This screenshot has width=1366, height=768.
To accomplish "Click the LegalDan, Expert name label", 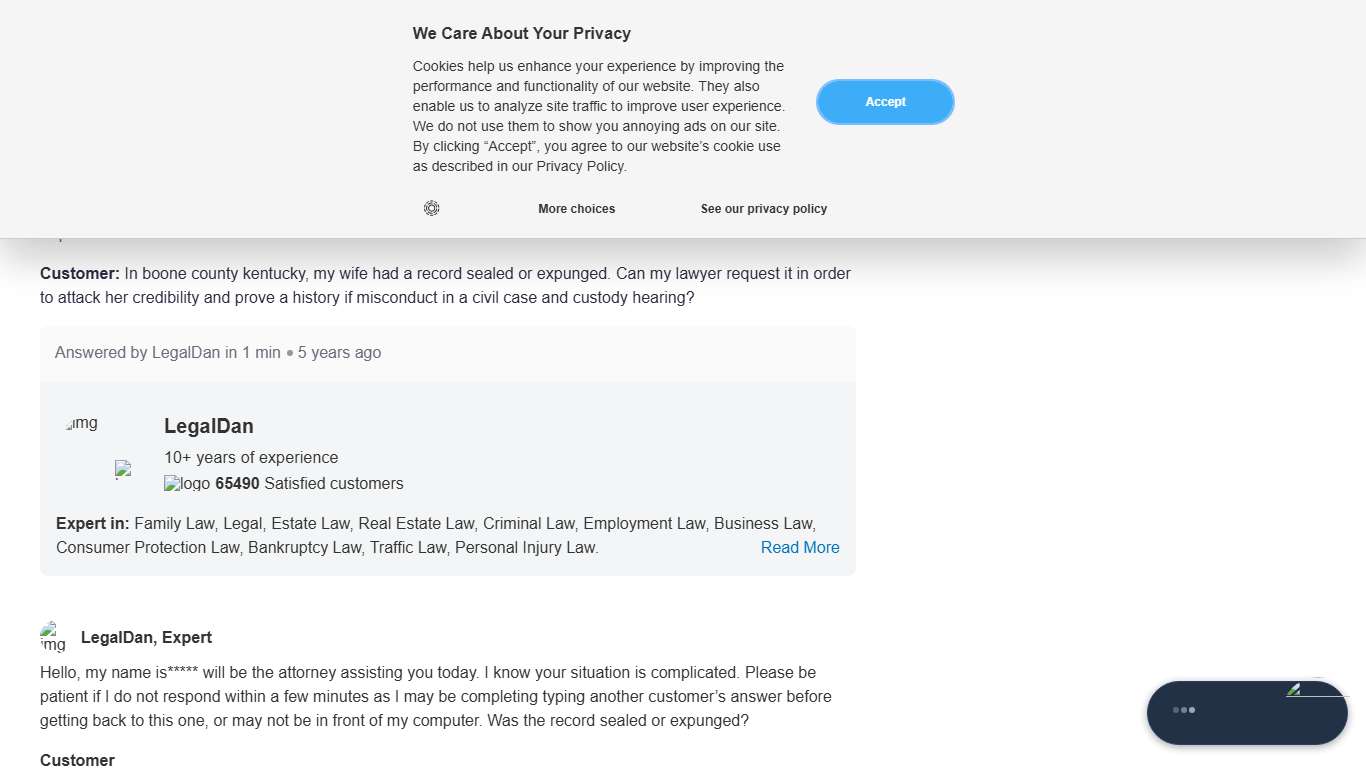I will point(146,638).
